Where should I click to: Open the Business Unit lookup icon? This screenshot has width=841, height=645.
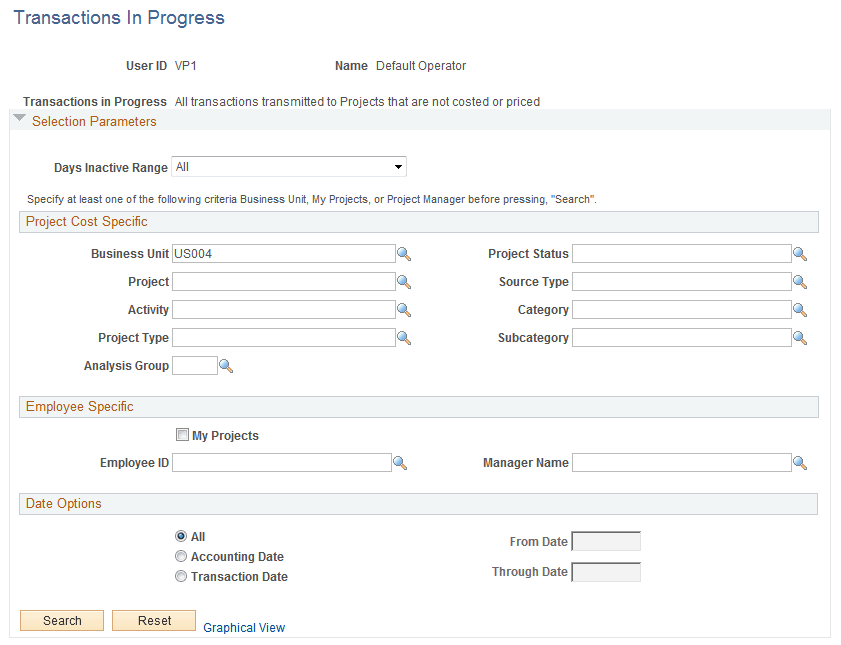click(404, 253)
